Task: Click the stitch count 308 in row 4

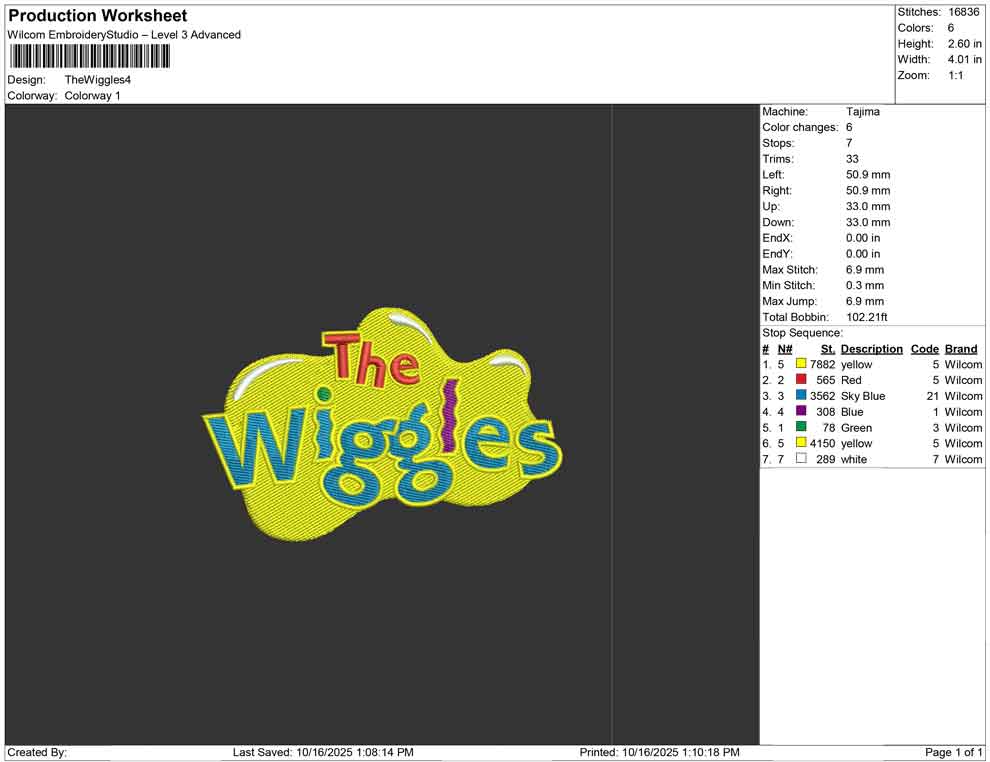Action: tap(826, 412)
